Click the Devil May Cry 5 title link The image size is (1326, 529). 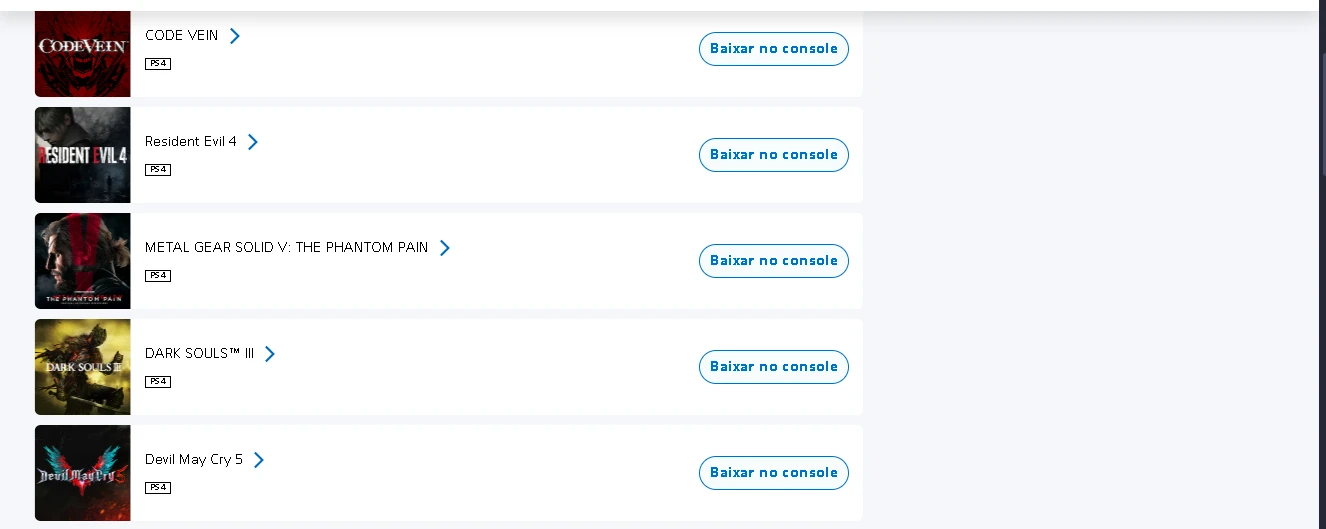tap(194, 460)
